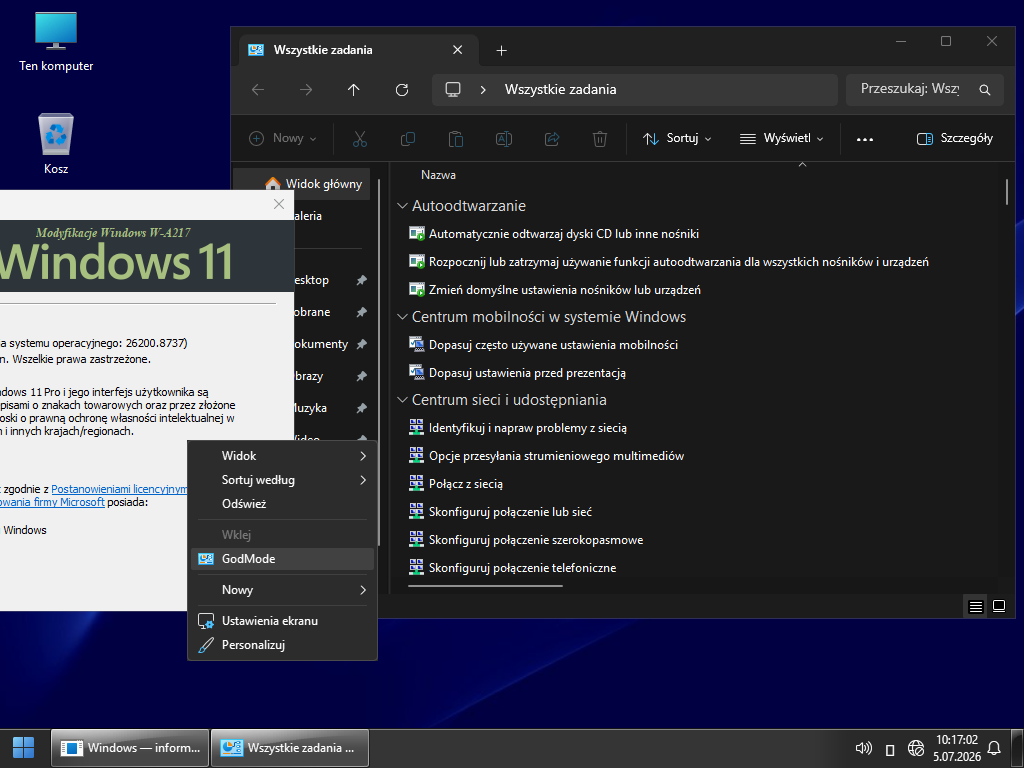Open the Wyświetl dropdown

click(781, 138)
